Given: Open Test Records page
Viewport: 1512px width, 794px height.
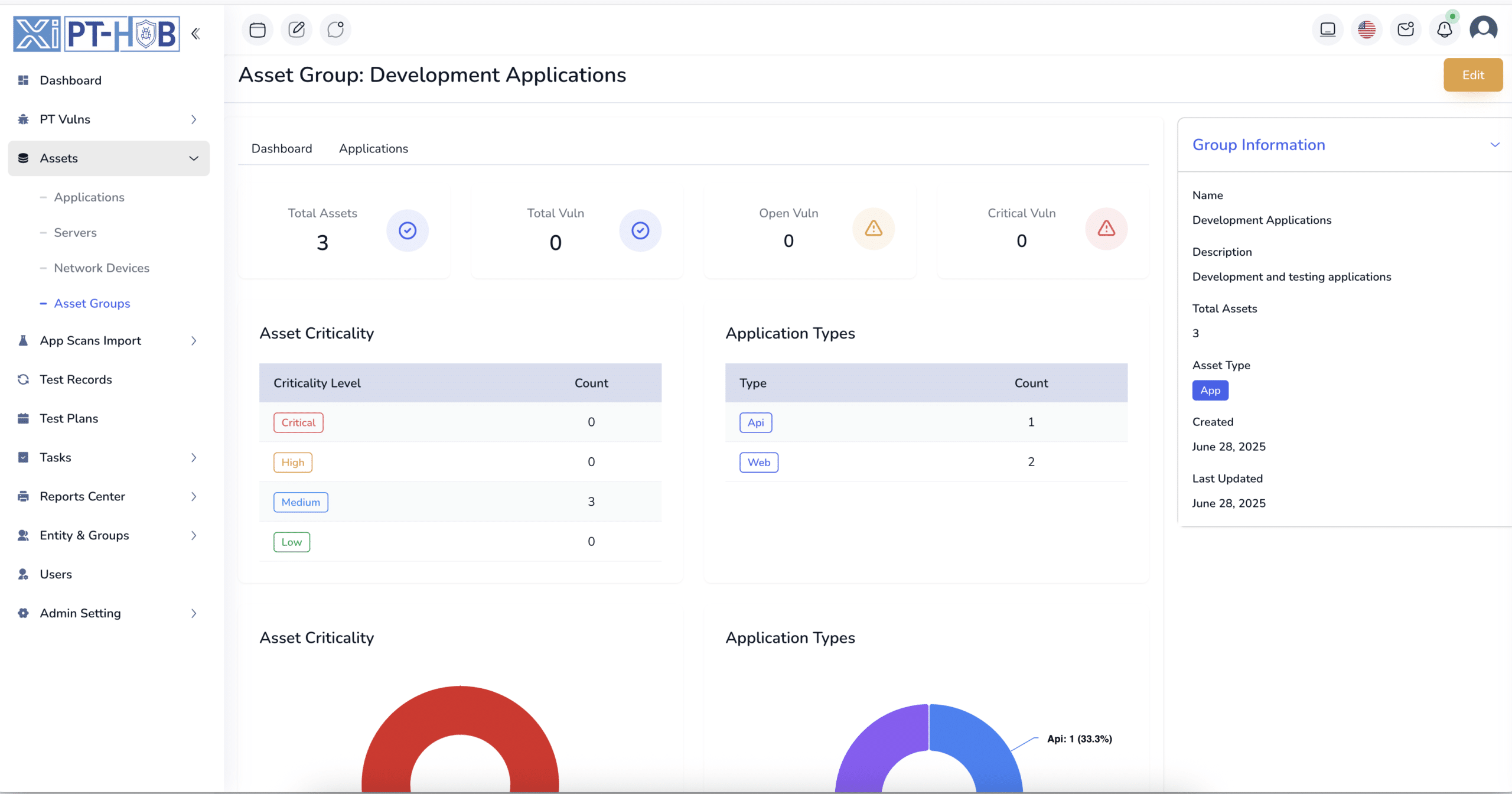Looking at the screenshot, I should pos(76,379).
